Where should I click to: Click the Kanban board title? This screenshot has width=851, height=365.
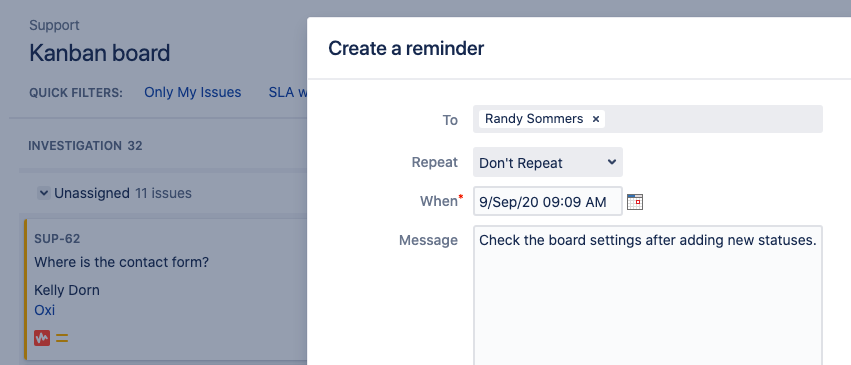click(100, 53)
